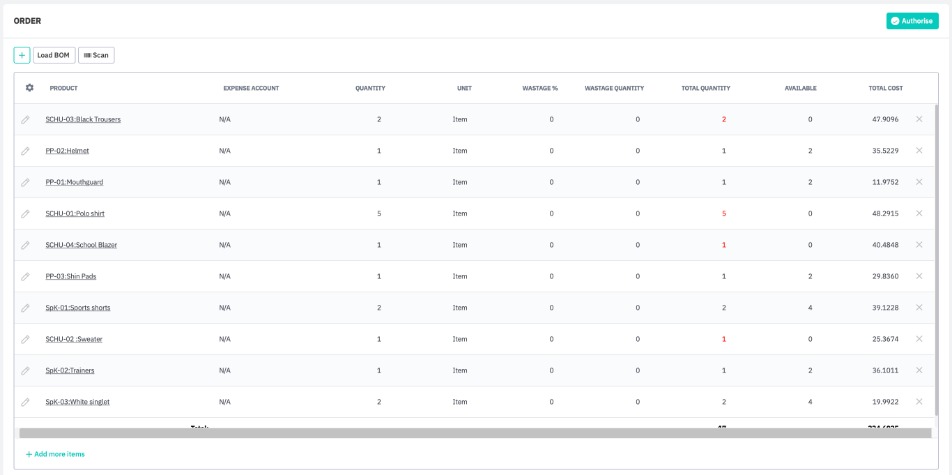
Task: Remove the Shin Pads row with X
Action: [x=919, y=276]
